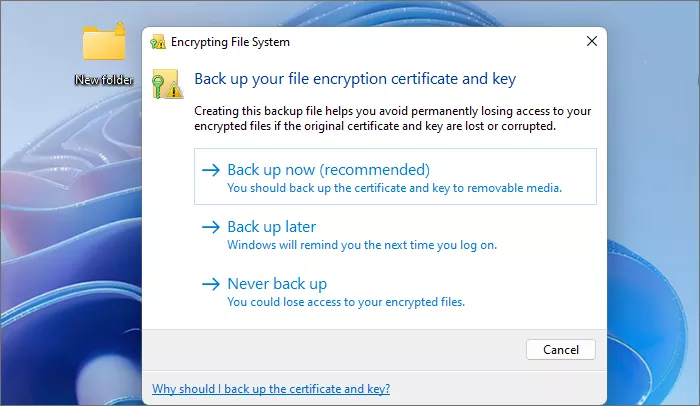Click the 'Encrypting File System' window title
Image resolution: width=700 pixels, height=406 pixels.
click(x=231, y=42)
